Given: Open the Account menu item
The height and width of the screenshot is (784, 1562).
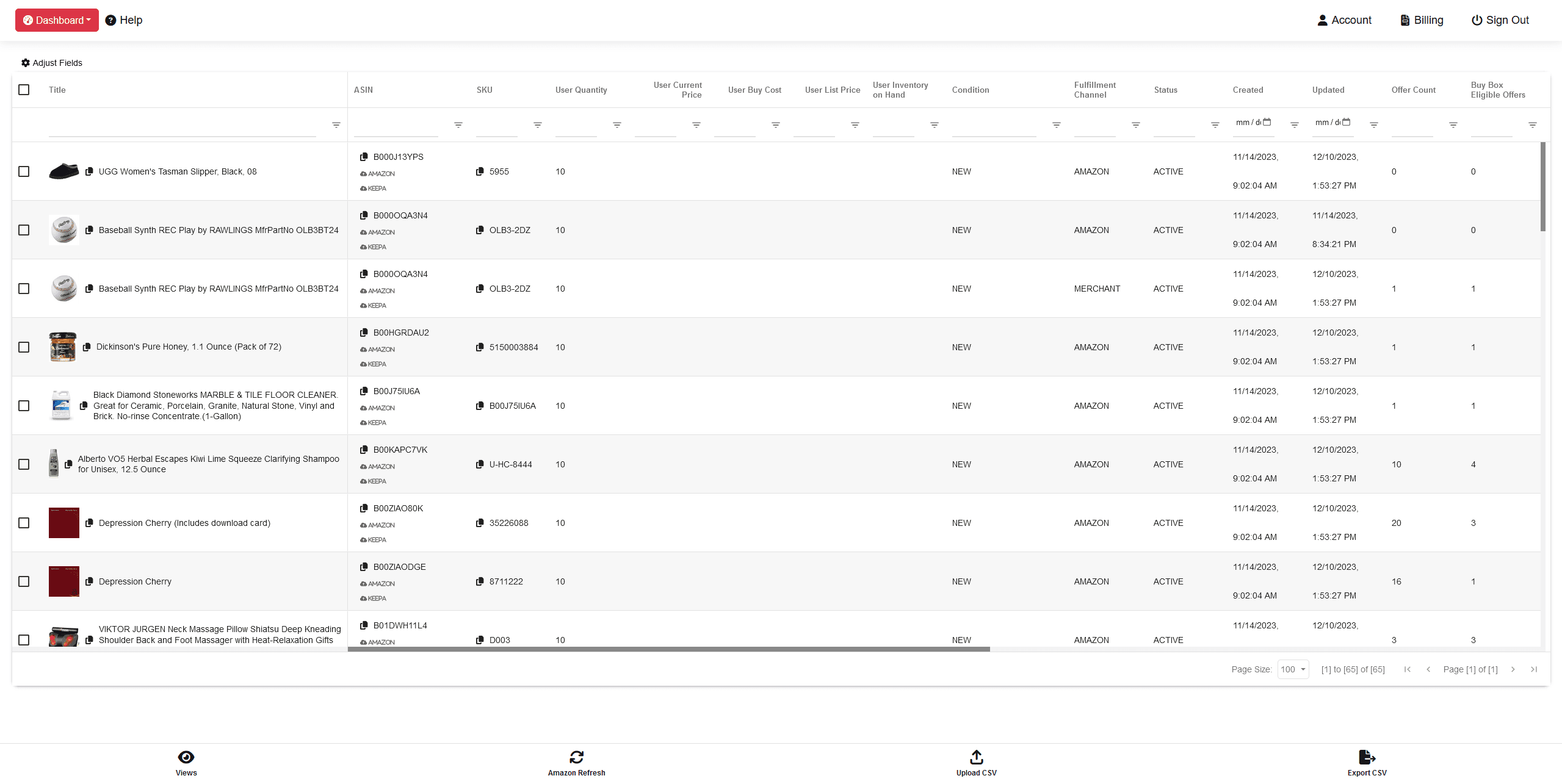Looking at the screenshot, I should click(x=1344, y=20).
